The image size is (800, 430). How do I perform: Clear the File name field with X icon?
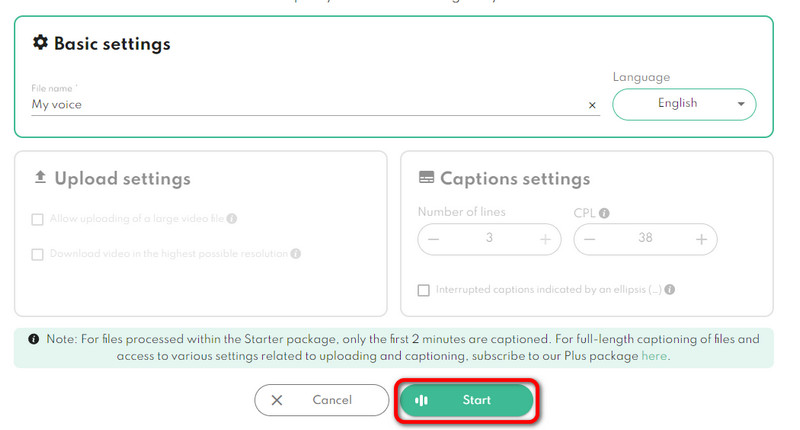[592, 105]
